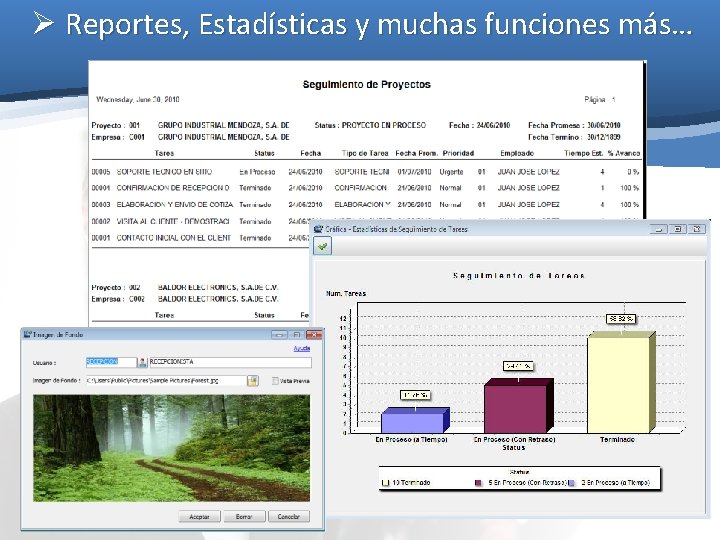The width and height of the screenshot is (720, 540).
Task: Click the percentage label above the maroon bar
Action: [518, 366]
